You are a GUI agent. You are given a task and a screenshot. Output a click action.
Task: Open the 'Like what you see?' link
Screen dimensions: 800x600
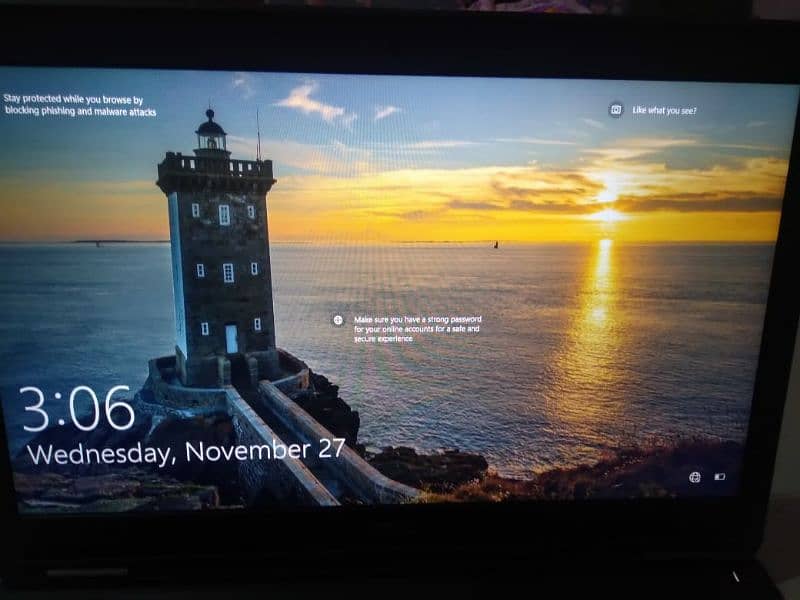664,110
